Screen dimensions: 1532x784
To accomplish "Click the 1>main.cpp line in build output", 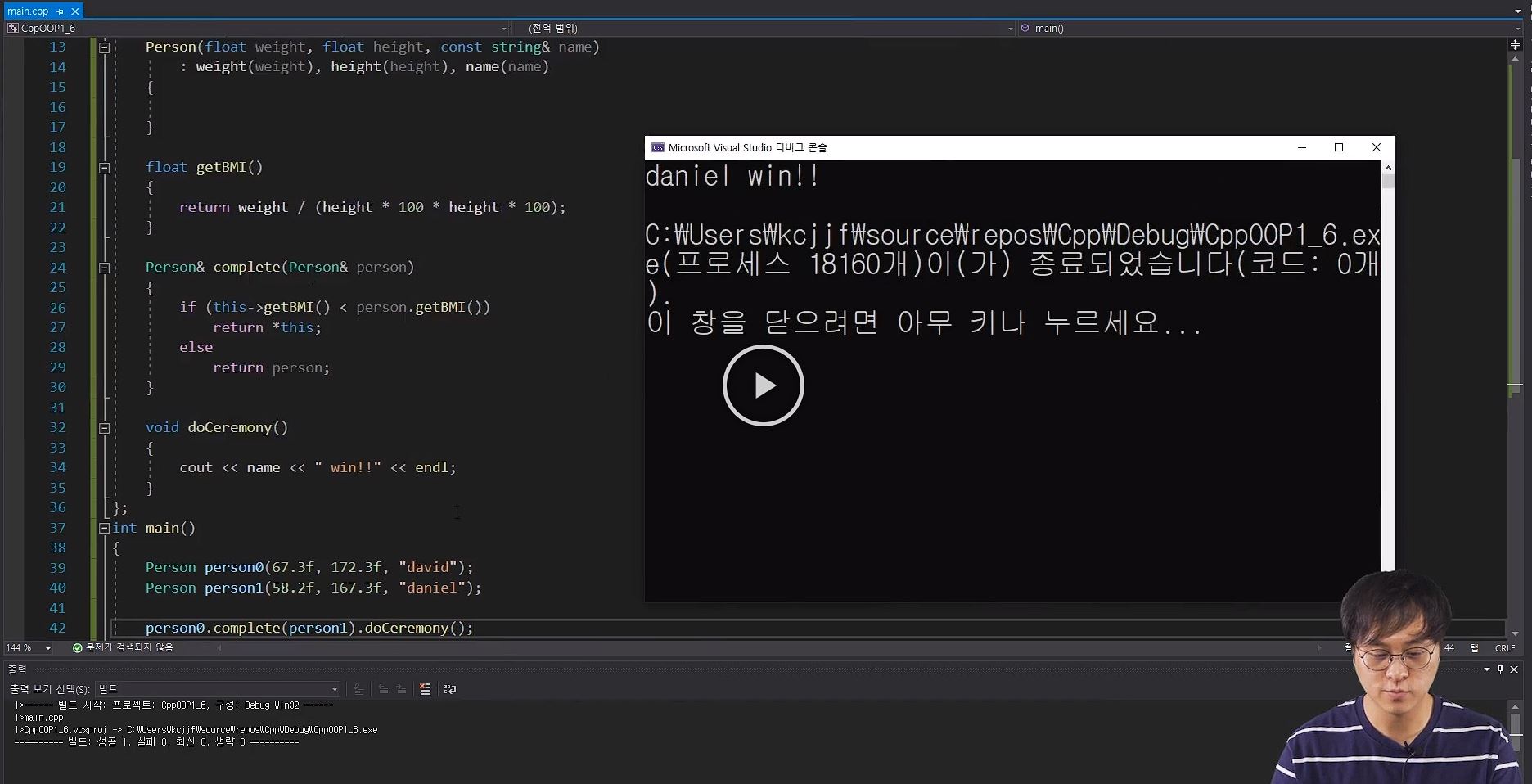I will point(38,718).
